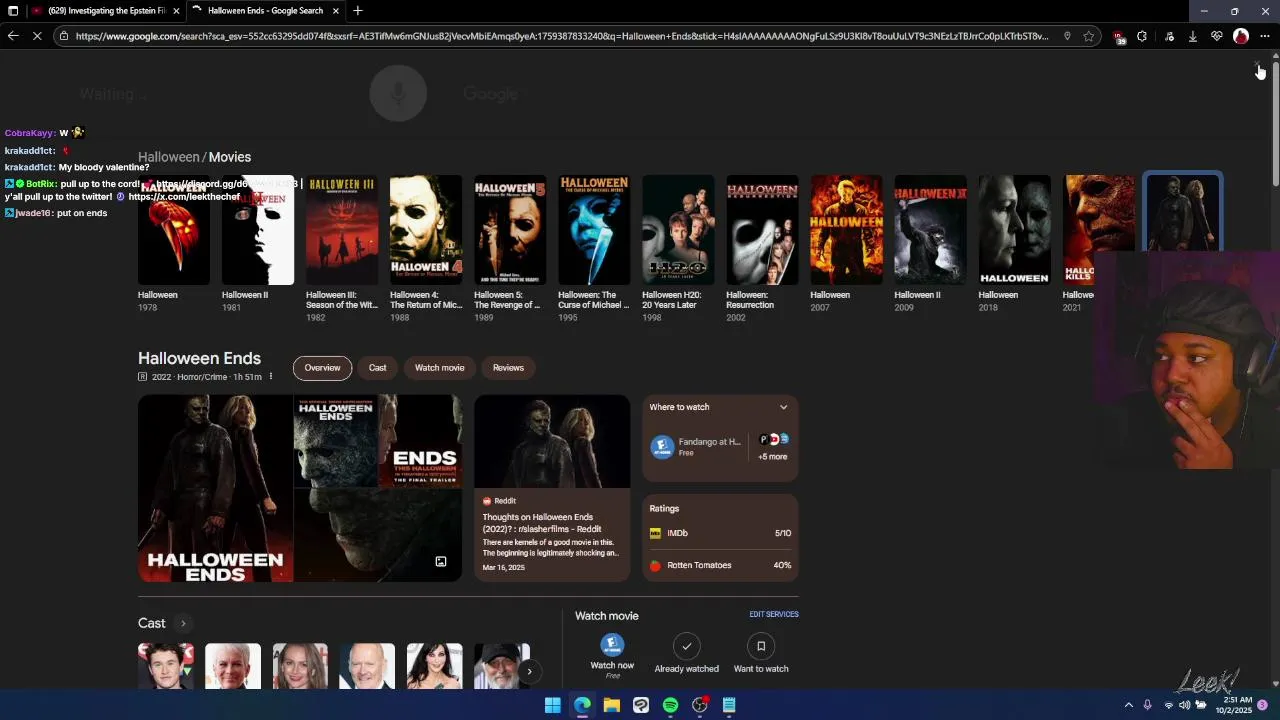The height and width of the screenshot is (720, 1280).
Task: Close the Halloween Ends Google Search tab
Action: (336, 11)
